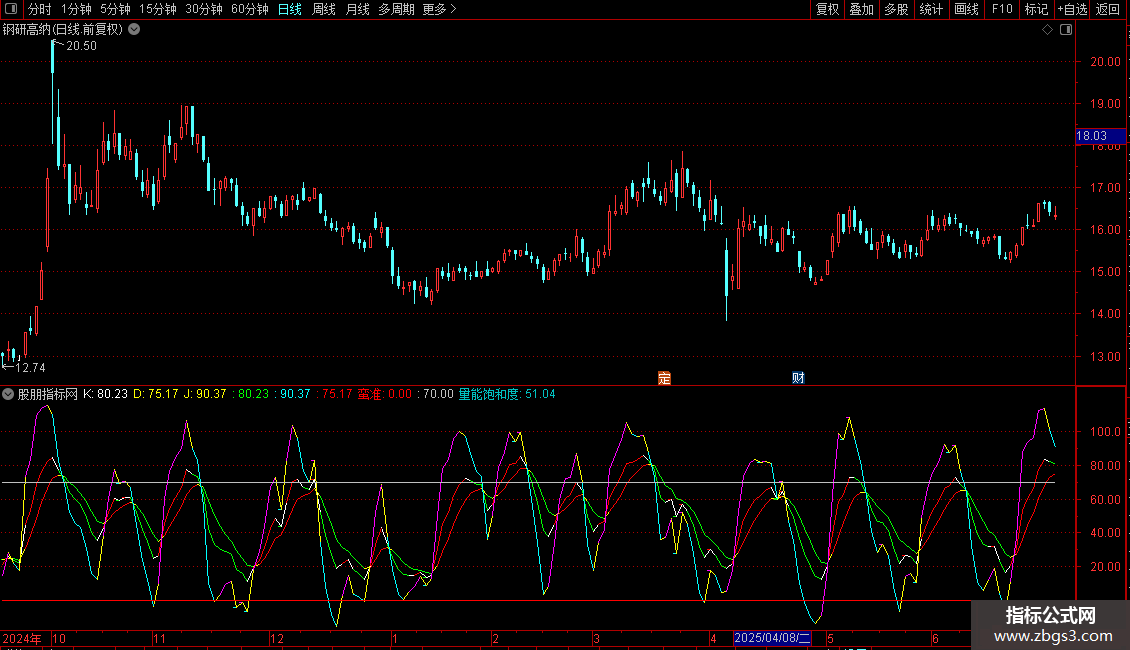1130x650 pixels.
Task: Click the 钢研高纳(日线.前复权) chart title
Action: coord(63,30)
